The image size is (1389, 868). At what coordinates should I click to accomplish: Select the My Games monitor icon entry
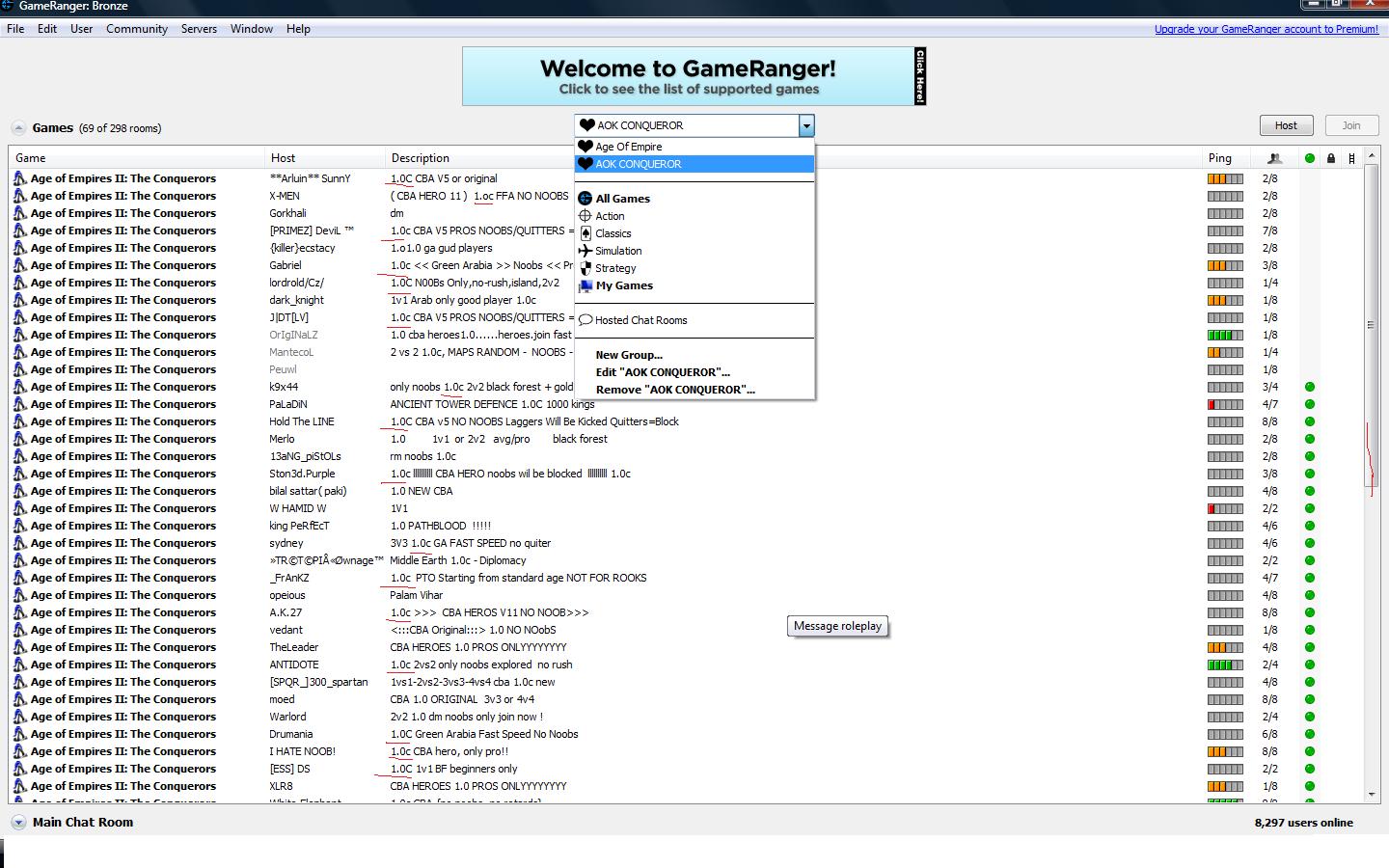pos(585,285)
